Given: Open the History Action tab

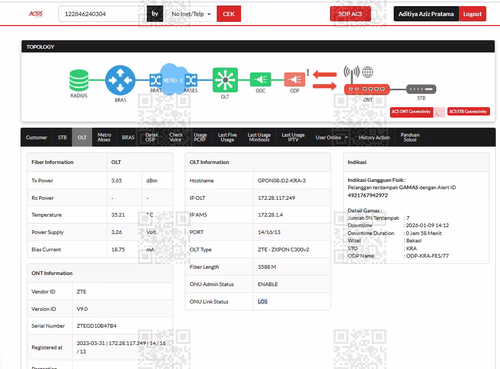Looking at the screenshot, I should (374, 137).
